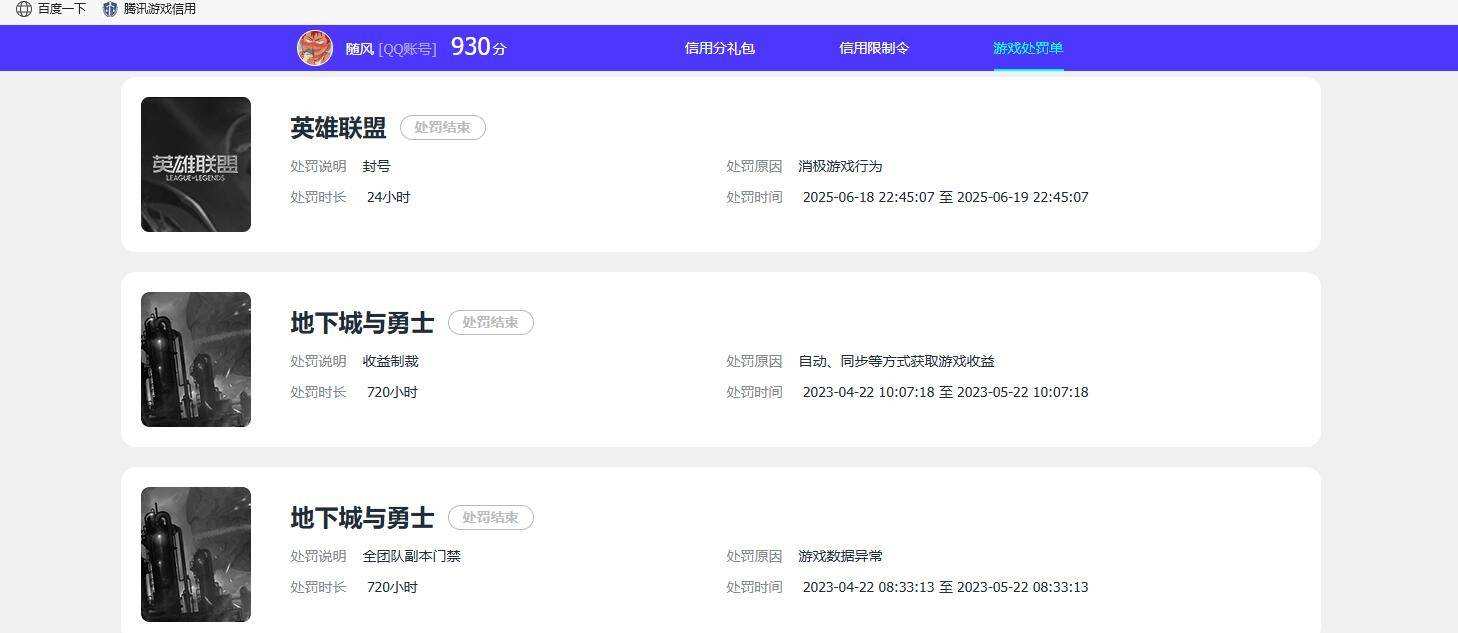Click 720小时 duration in 收益制裁 card

[392, 393]
